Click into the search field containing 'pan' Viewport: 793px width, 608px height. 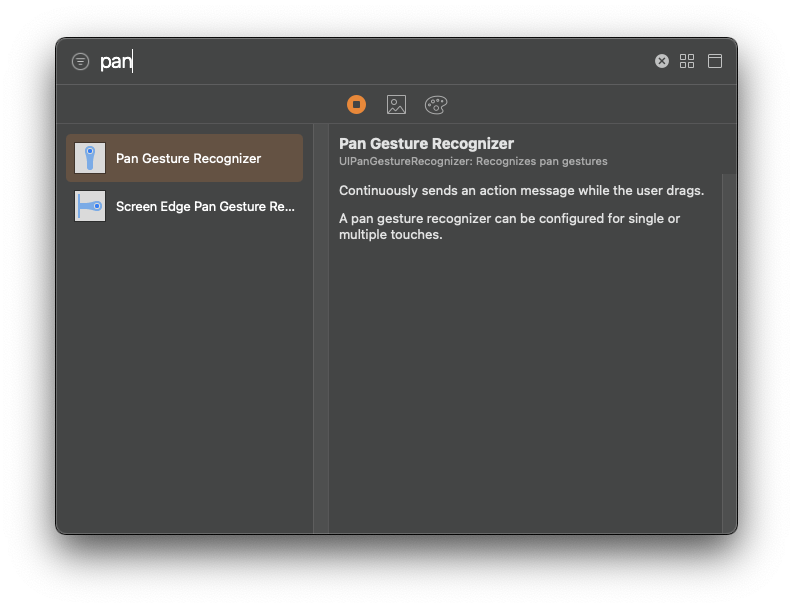[x=374, y=61]
